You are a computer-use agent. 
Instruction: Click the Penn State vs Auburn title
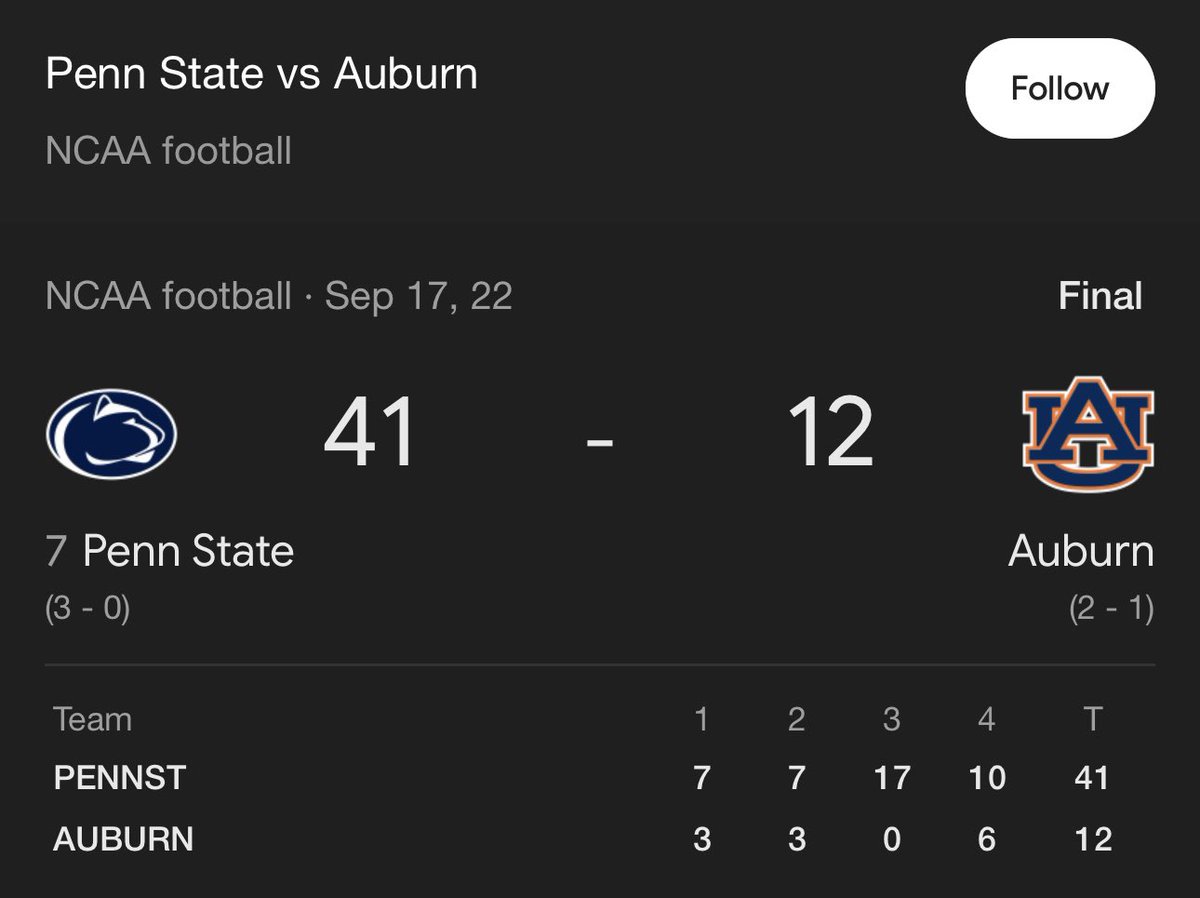point(262,74)
